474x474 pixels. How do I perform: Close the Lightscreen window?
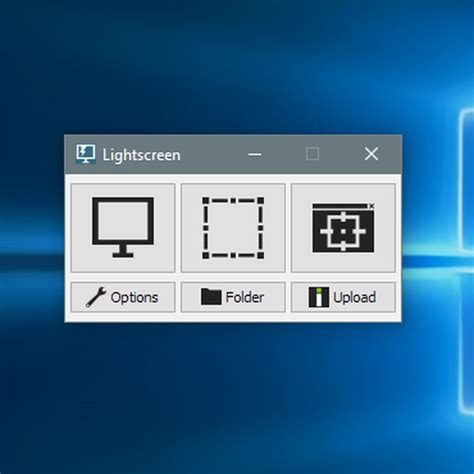click(371, 154)
